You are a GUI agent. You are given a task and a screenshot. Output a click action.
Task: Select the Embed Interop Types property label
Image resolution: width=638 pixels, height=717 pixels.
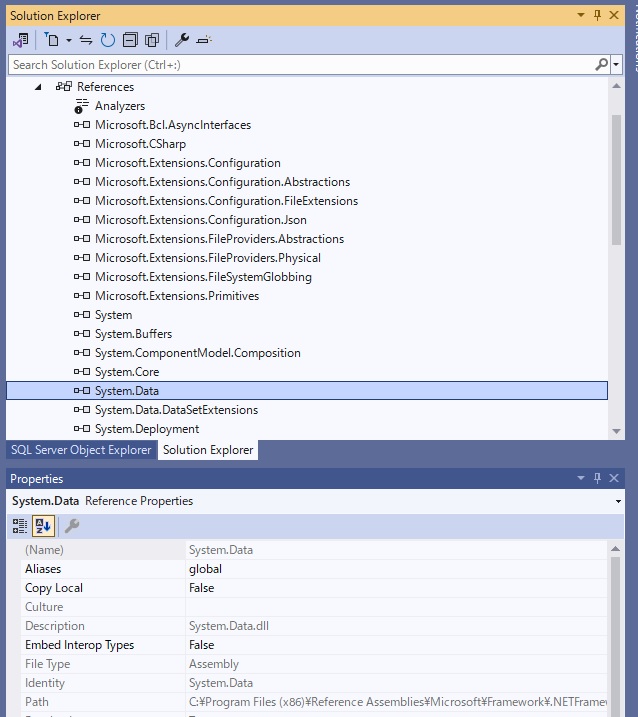[x=80, y=645]
